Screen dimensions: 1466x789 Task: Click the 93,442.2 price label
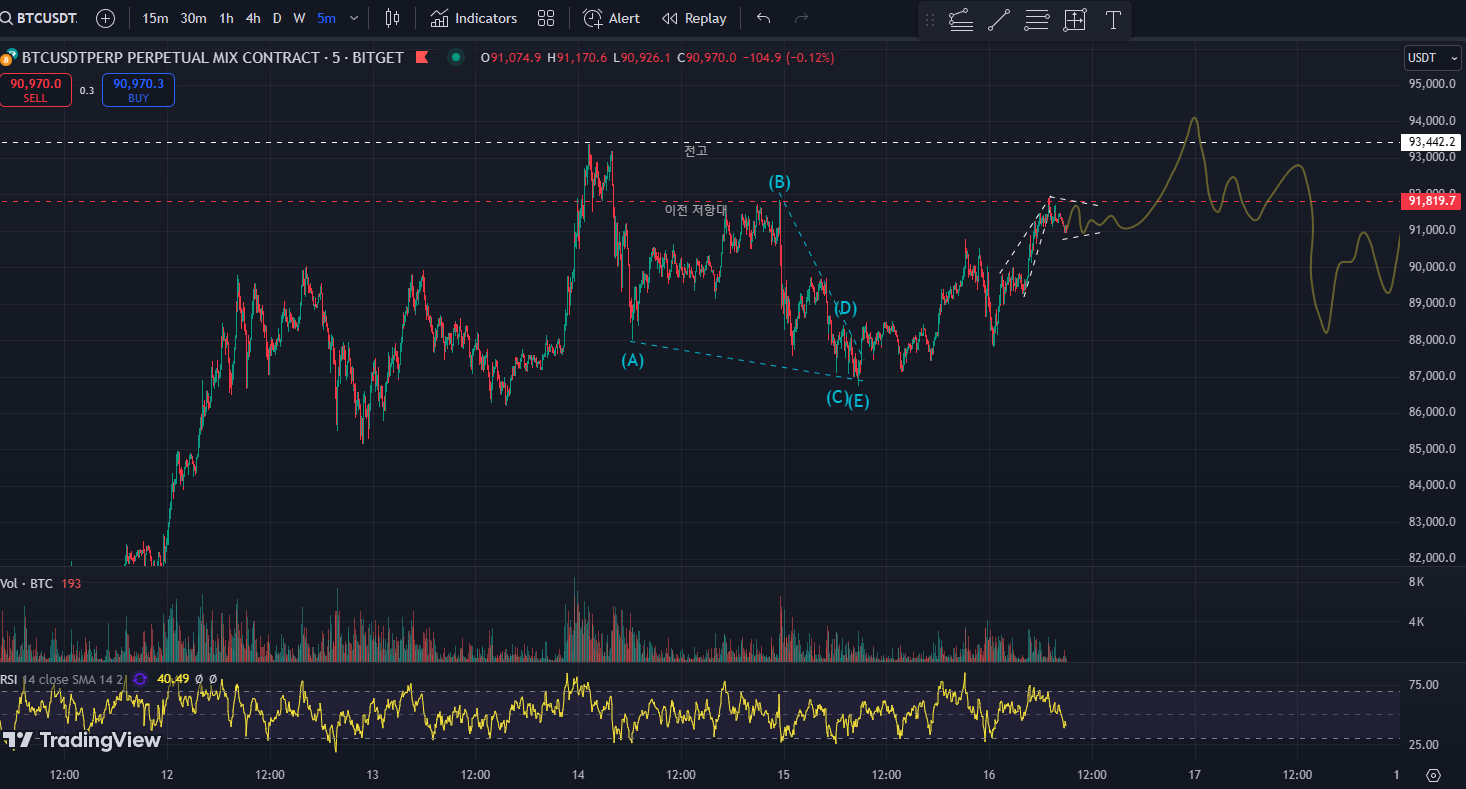pyautogui.click(x=1431, y=142)
